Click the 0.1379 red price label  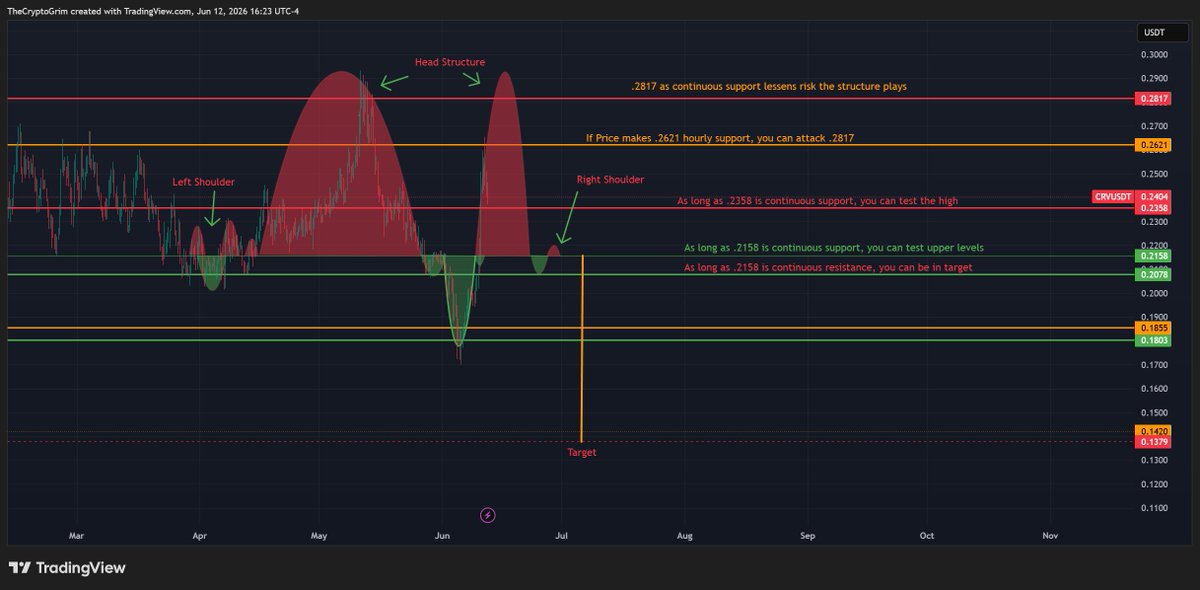(x=1153, y=442)
